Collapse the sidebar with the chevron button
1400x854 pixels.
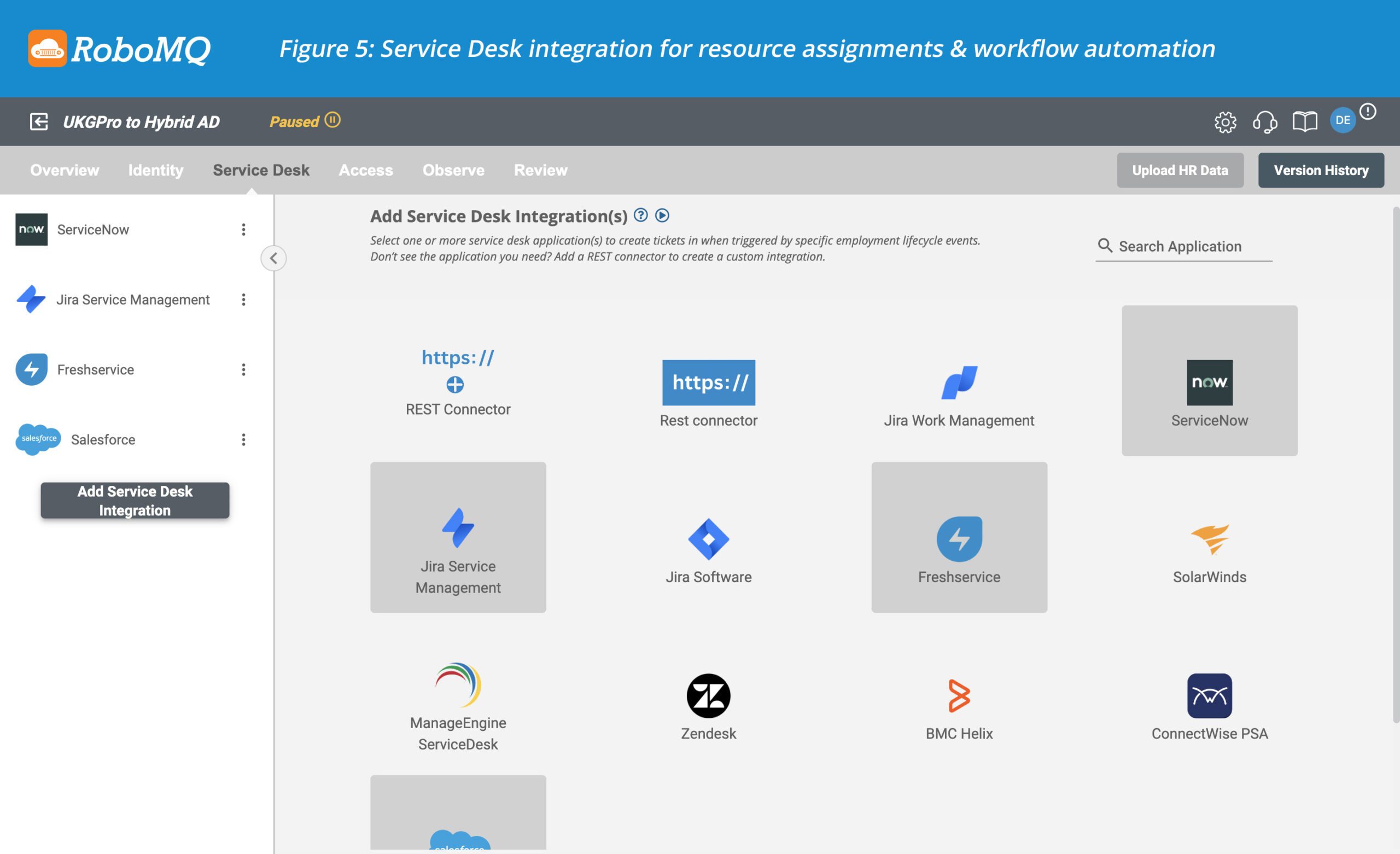[273, 258]
